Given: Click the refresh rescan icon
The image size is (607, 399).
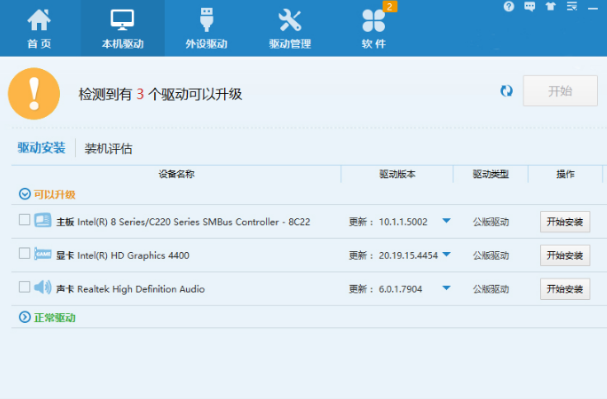Looking at the screenshot, I should [x=506, y=91].
